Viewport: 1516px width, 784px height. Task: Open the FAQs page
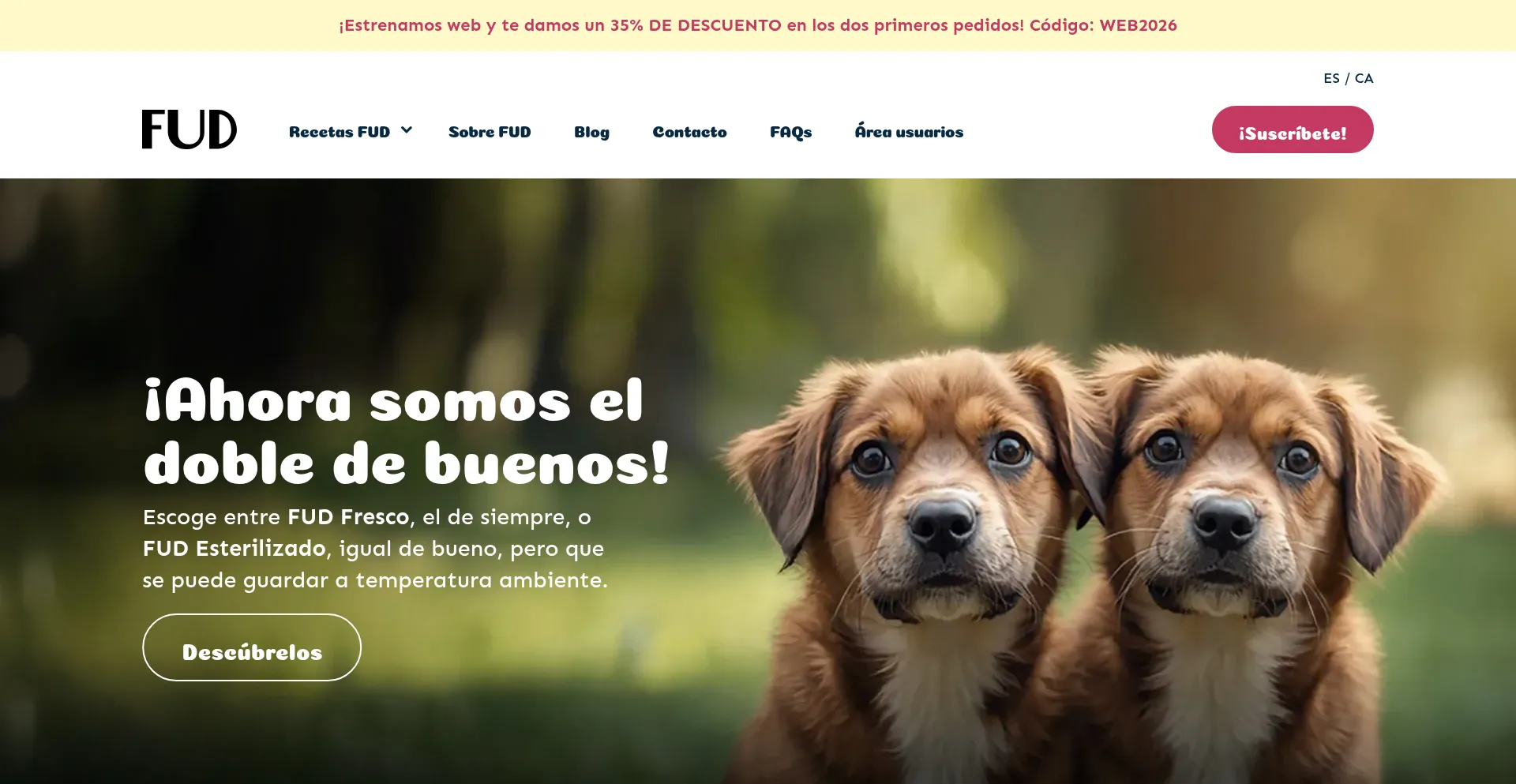790,132
